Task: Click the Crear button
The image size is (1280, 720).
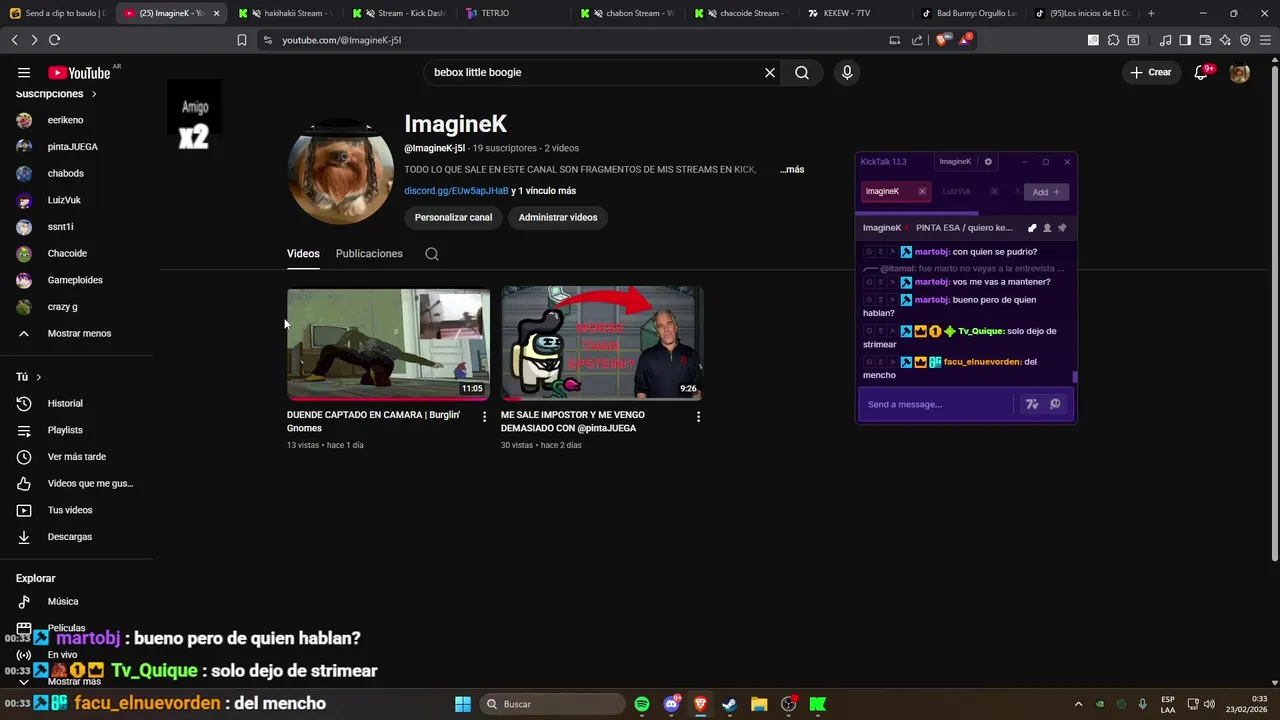Action: [x=1150, y=72]
